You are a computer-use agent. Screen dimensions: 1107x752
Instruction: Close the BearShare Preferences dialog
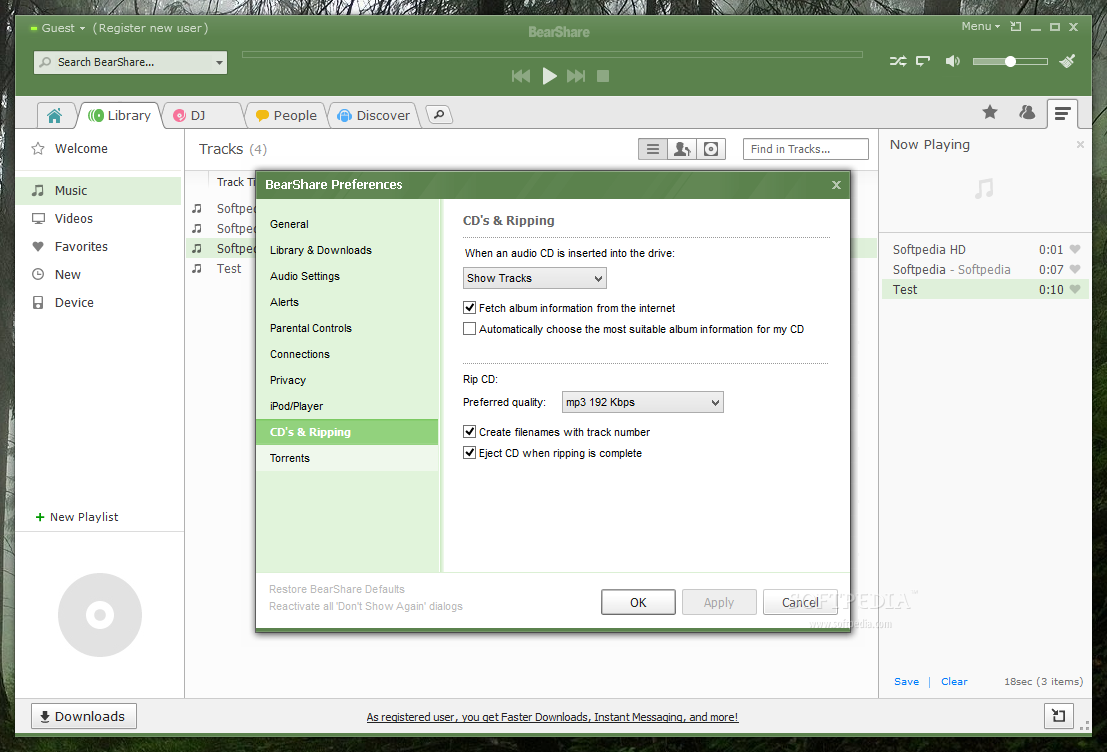837,185
